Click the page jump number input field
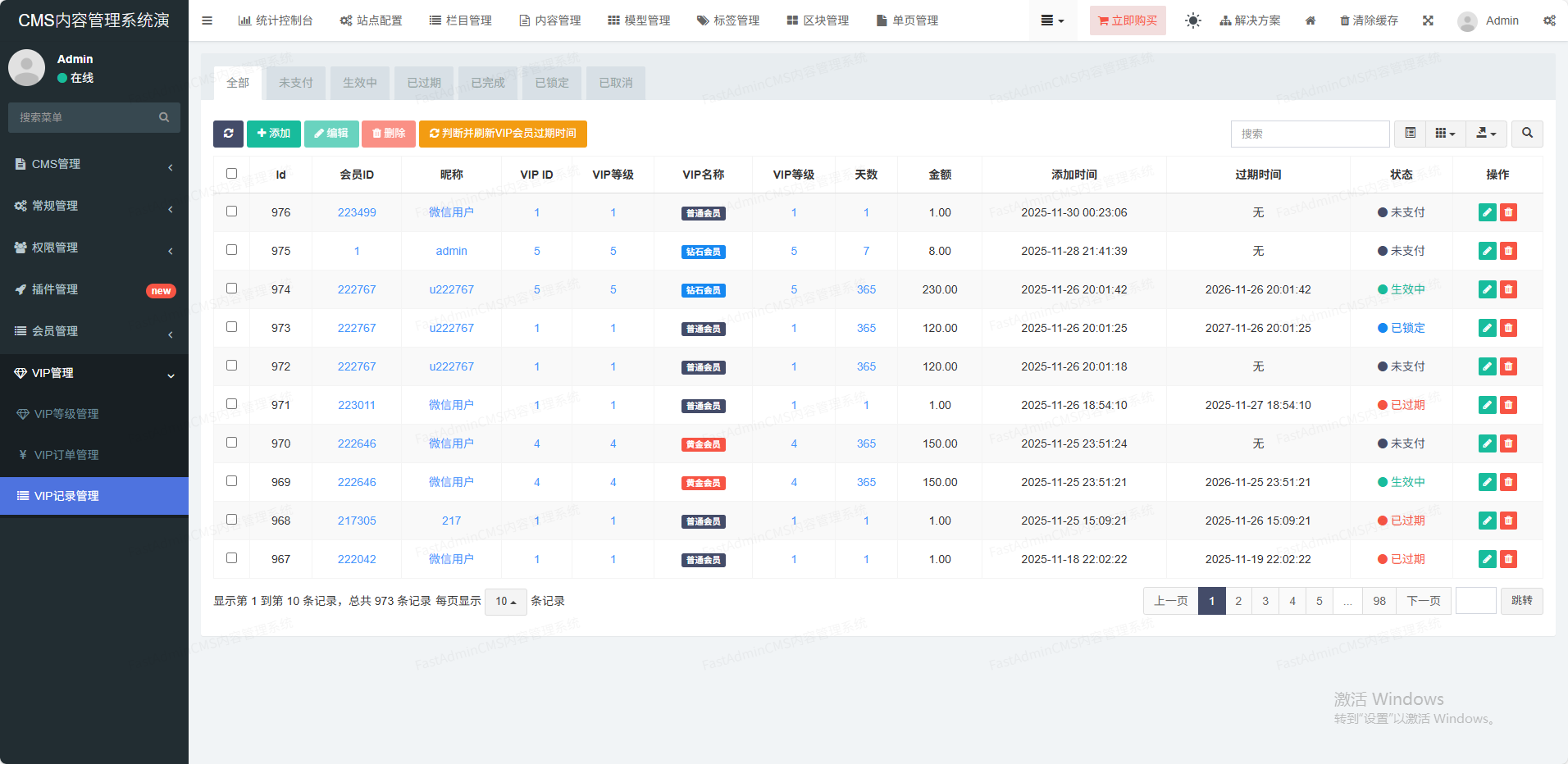Image resolution: width=1568 pixels, height=764 pixels. [x=1475, y=601]
